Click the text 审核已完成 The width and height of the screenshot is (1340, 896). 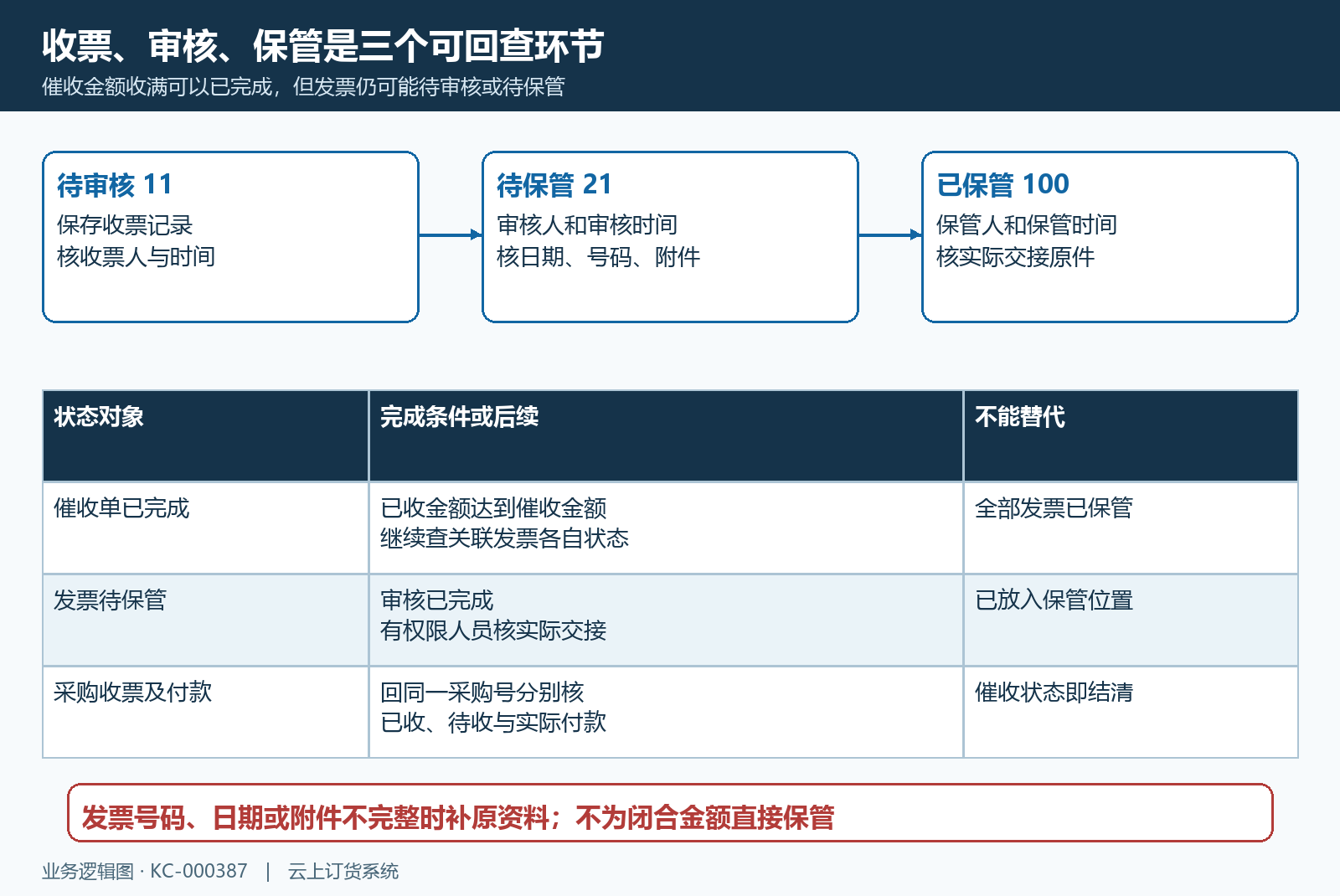[x=436, y=600]
